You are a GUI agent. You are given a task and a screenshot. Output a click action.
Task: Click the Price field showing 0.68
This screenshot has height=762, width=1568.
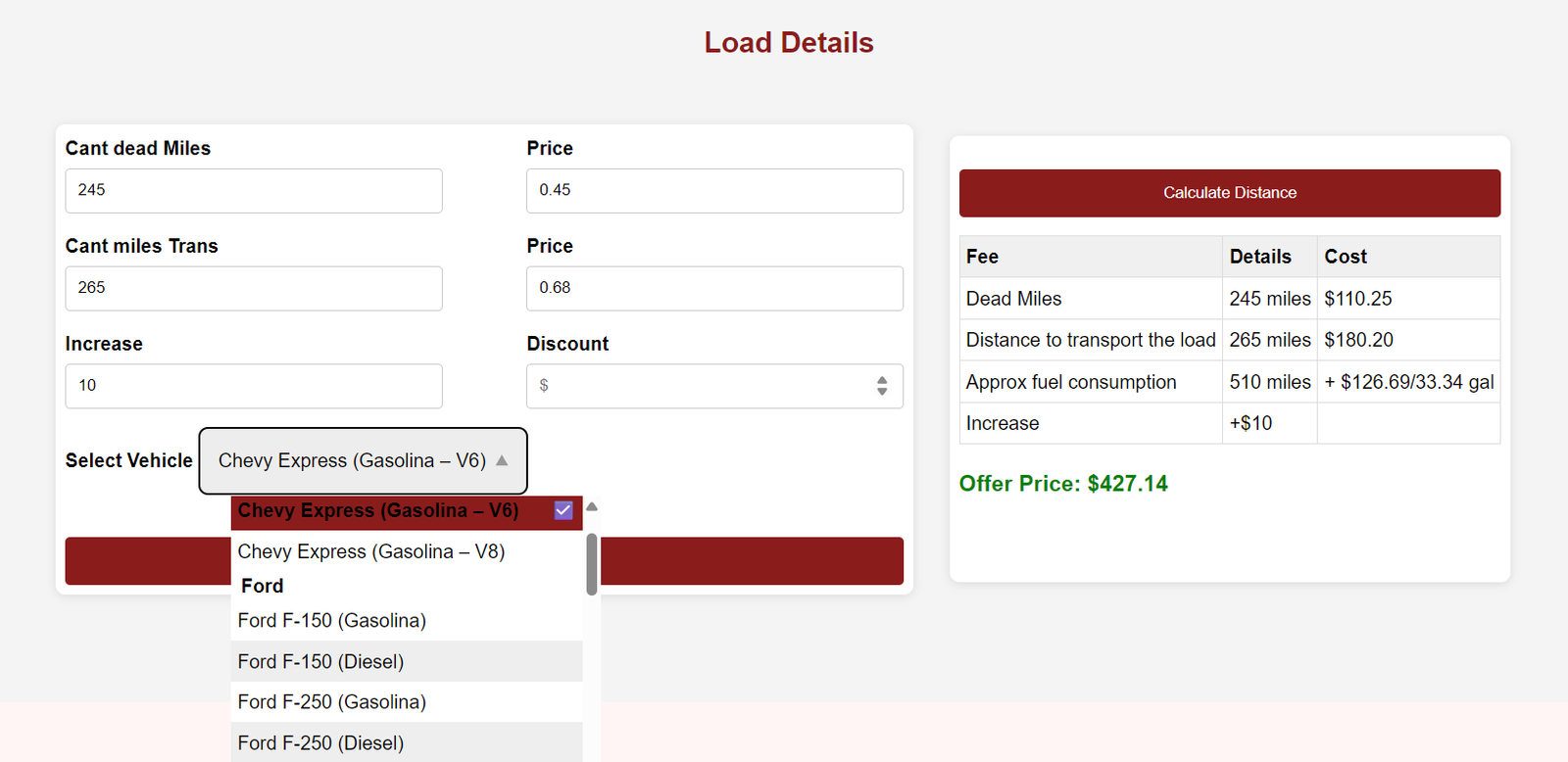tap(714, 288)
